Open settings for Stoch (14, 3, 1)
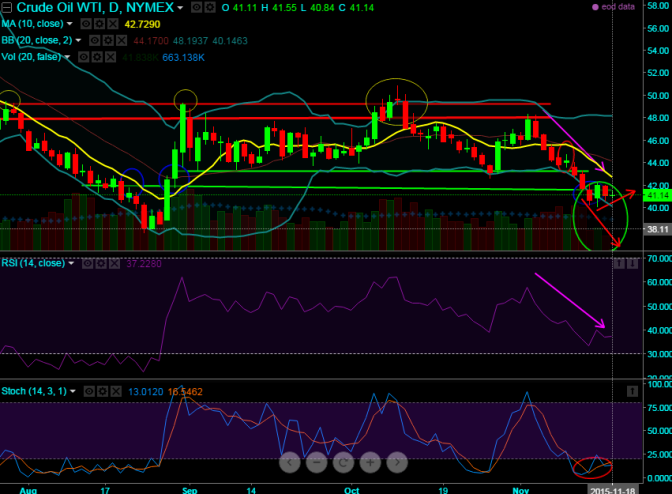 [102, 391]
